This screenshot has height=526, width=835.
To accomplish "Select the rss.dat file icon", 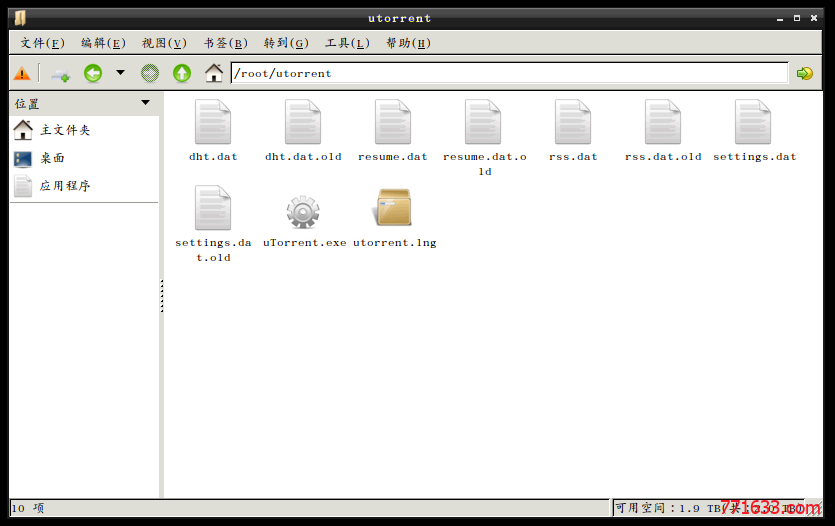I will click(573, 122).
